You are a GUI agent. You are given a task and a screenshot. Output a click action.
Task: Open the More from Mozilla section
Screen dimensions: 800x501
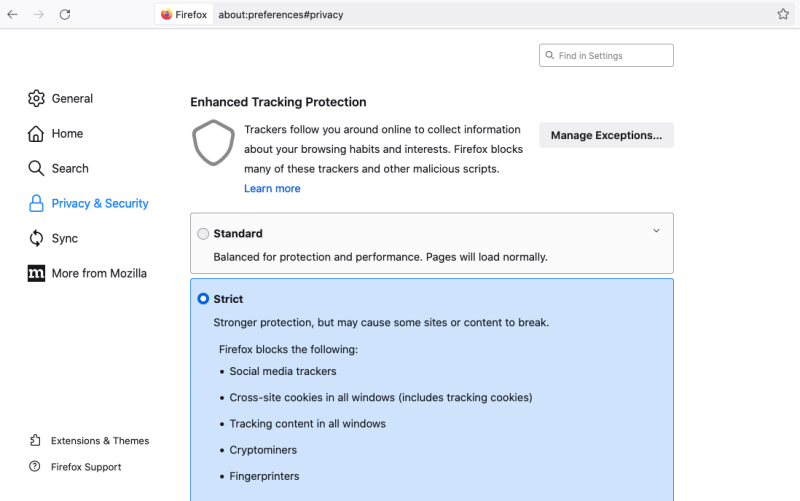(x=99, y=273)
